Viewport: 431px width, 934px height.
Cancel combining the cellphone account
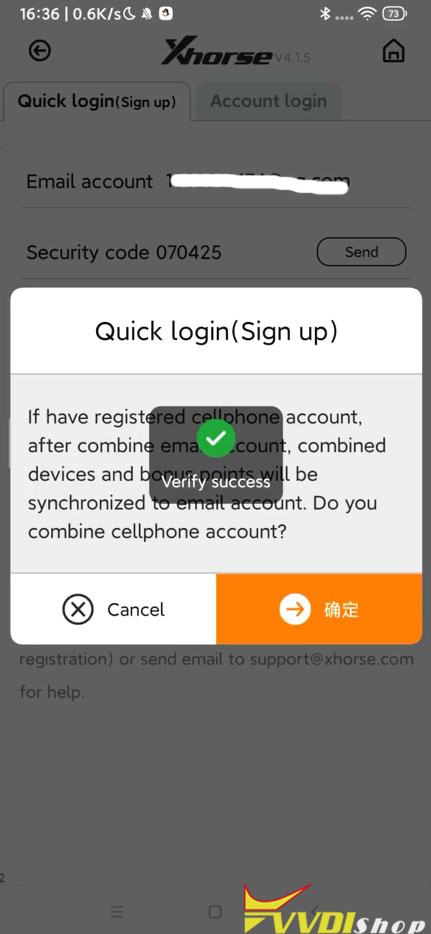(113, 609)
